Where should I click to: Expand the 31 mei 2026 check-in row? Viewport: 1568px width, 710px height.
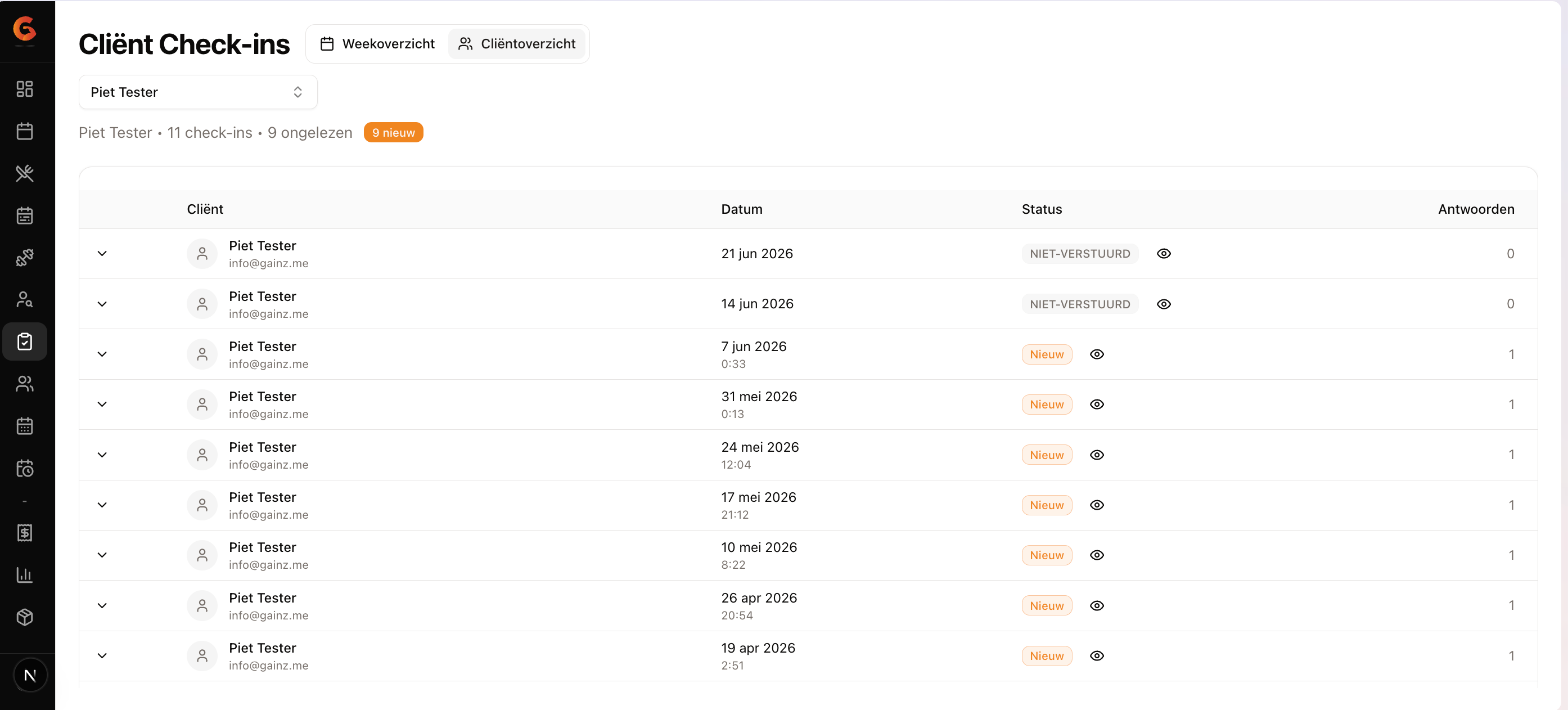pyautogui.click(x=102, y=405)
